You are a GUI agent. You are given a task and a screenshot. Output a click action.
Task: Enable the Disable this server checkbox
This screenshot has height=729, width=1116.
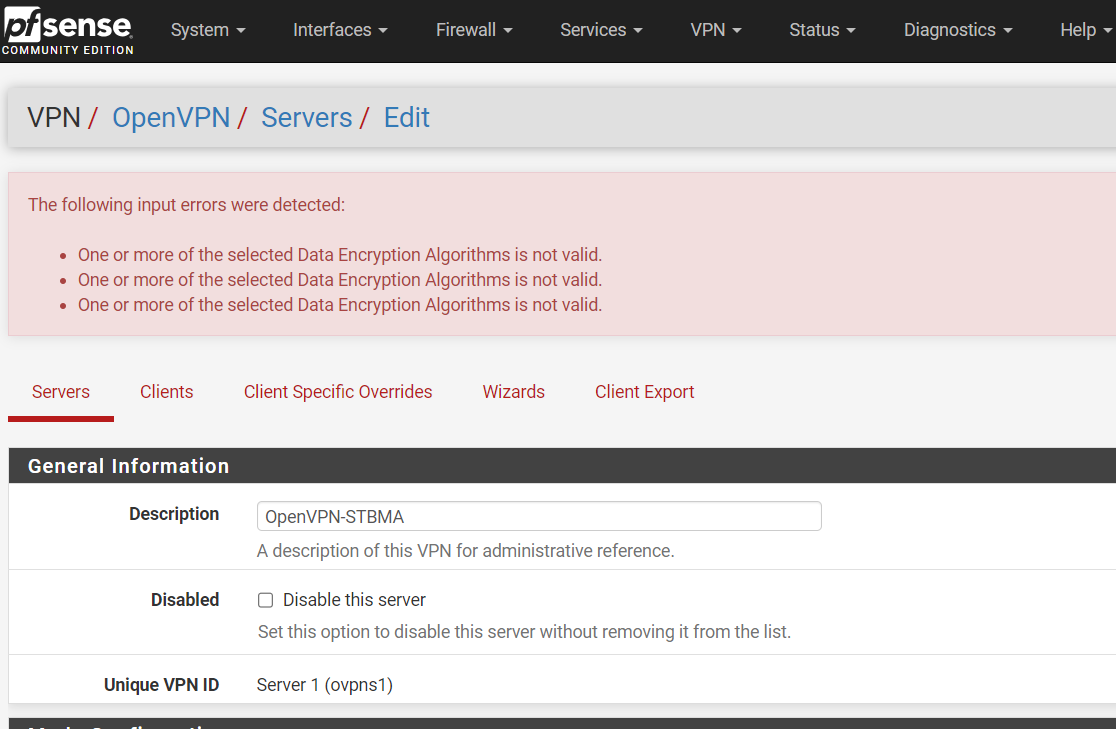[266, 600]
